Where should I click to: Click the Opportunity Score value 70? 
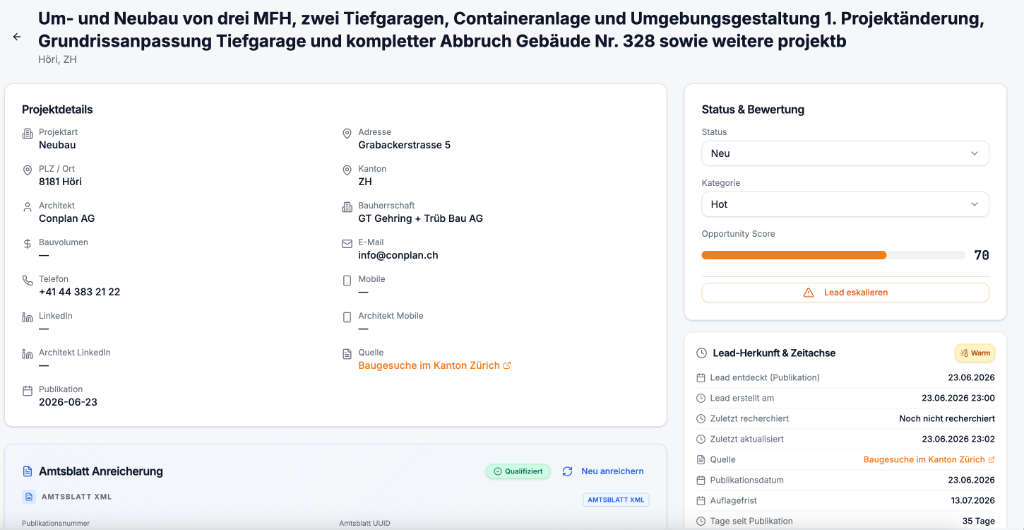981,255
